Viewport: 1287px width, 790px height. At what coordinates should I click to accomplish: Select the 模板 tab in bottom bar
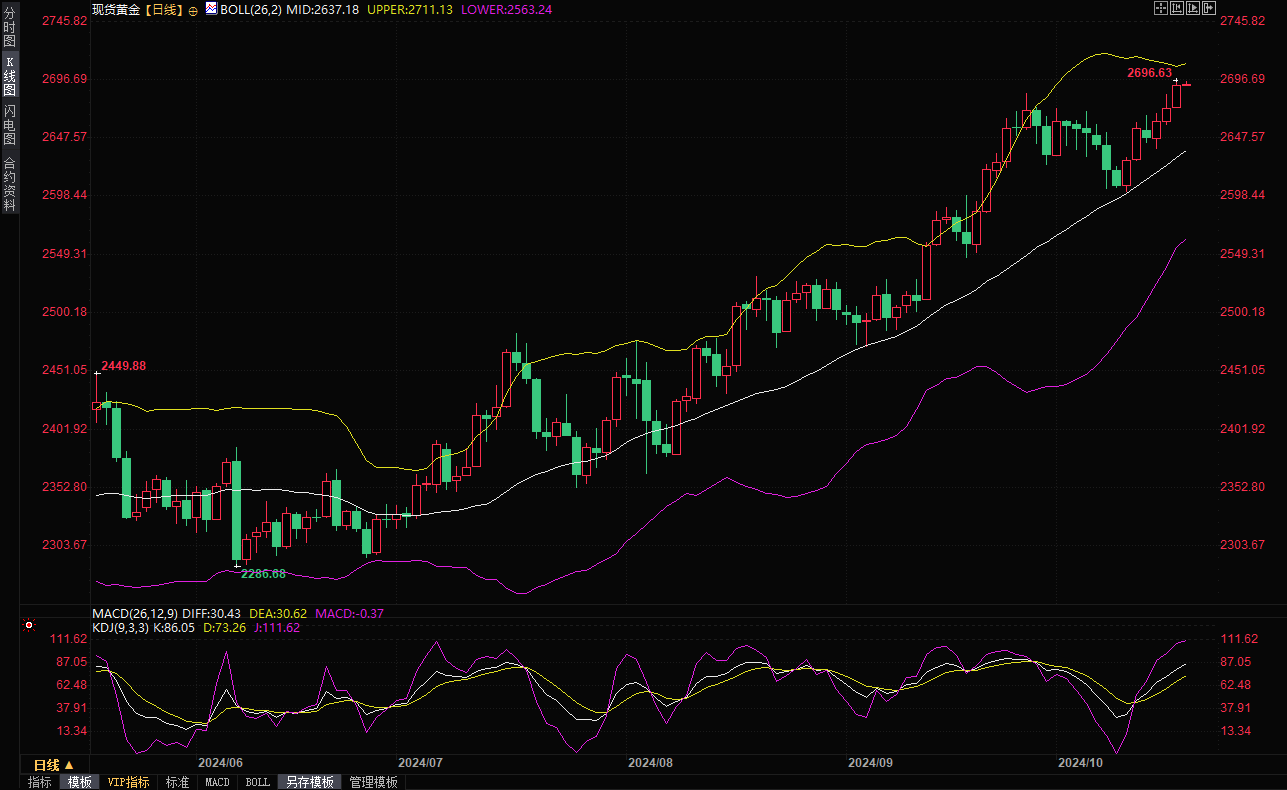pyautogui.click(x=80, y=782)
